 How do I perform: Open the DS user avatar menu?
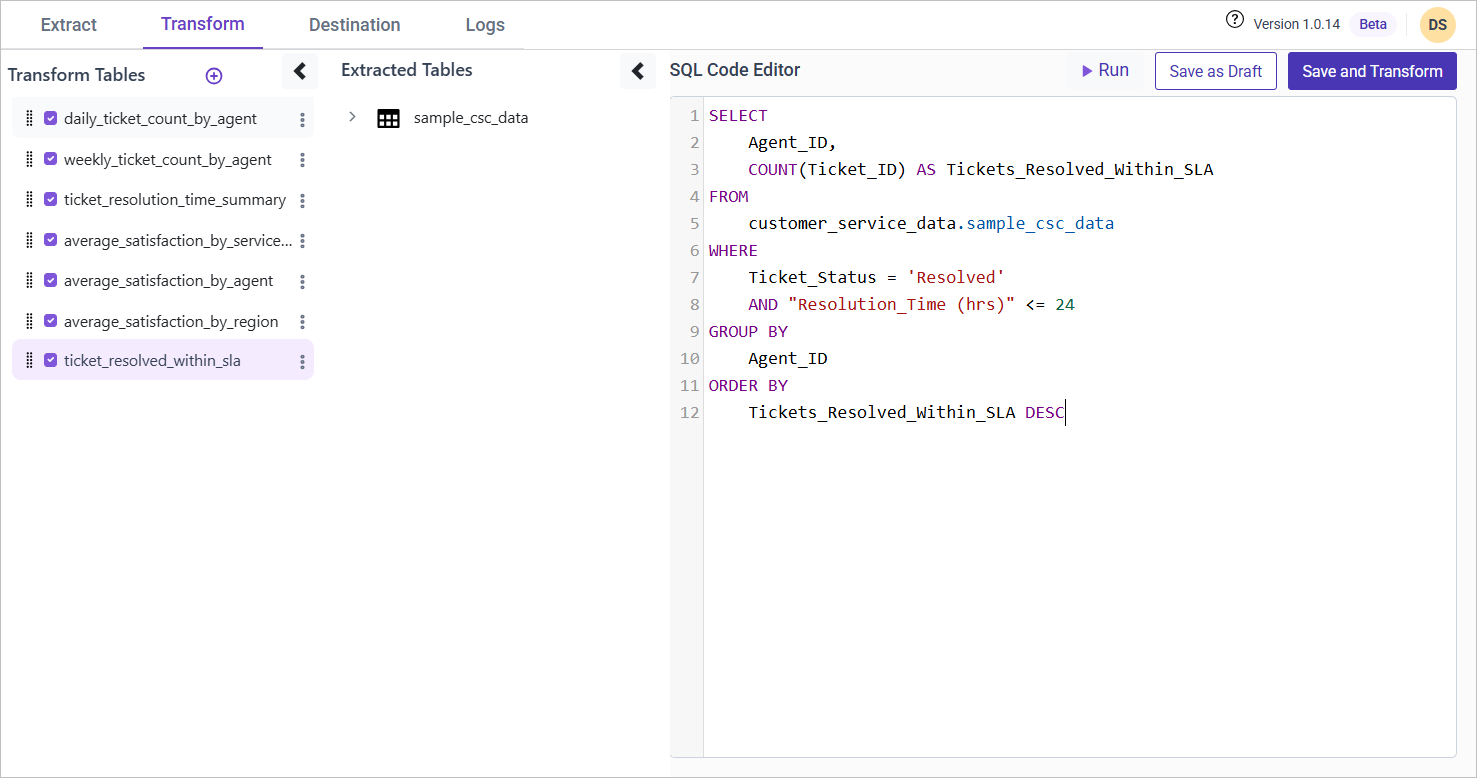(x=1437, y=25)
